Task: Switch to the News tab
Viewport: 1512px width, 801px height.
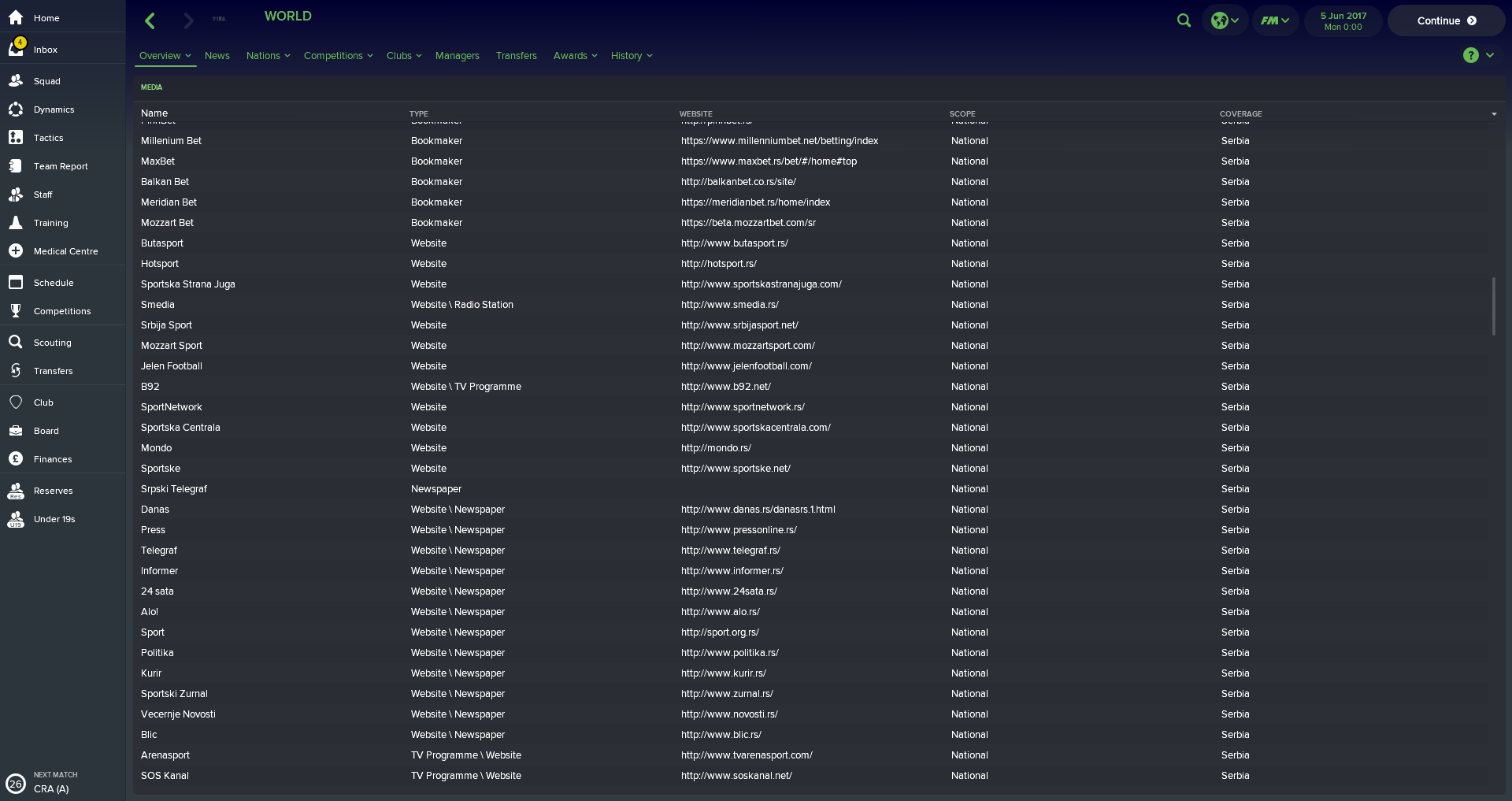Action: click(x=217, y=56)
